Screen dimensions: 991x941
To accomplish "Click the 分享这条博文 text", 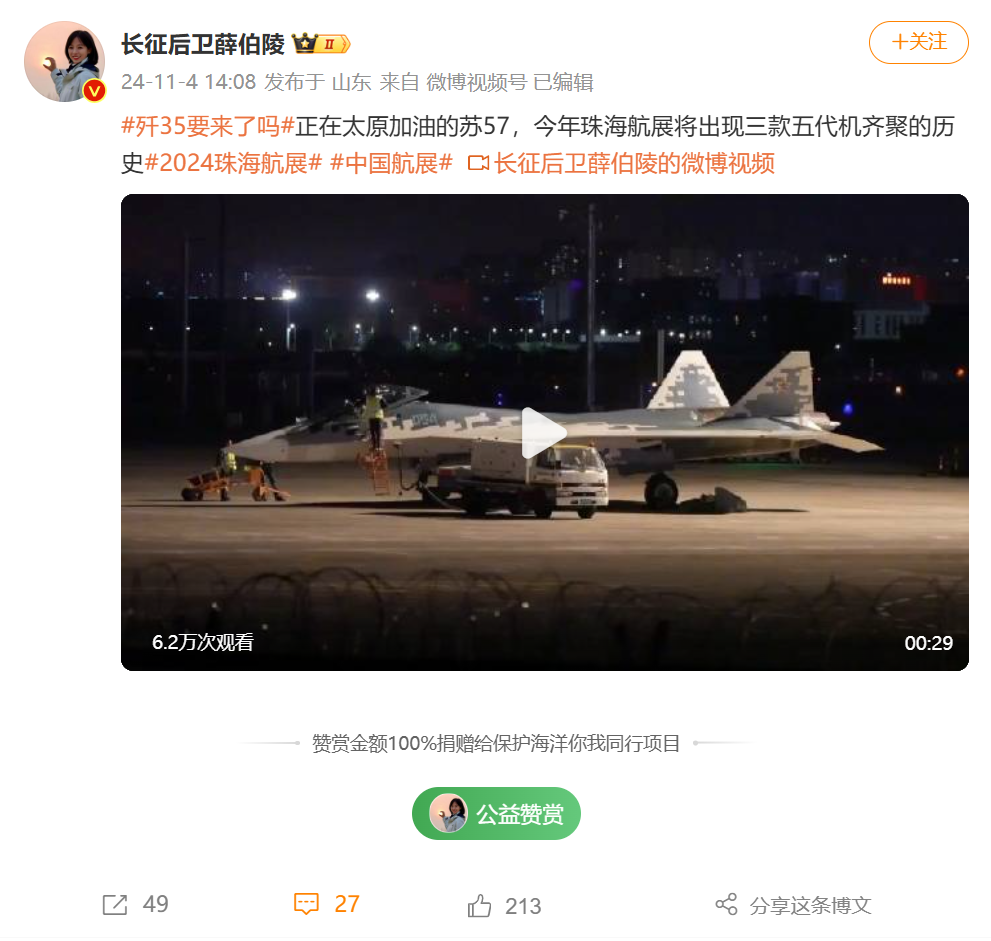I will pos(811,906).
